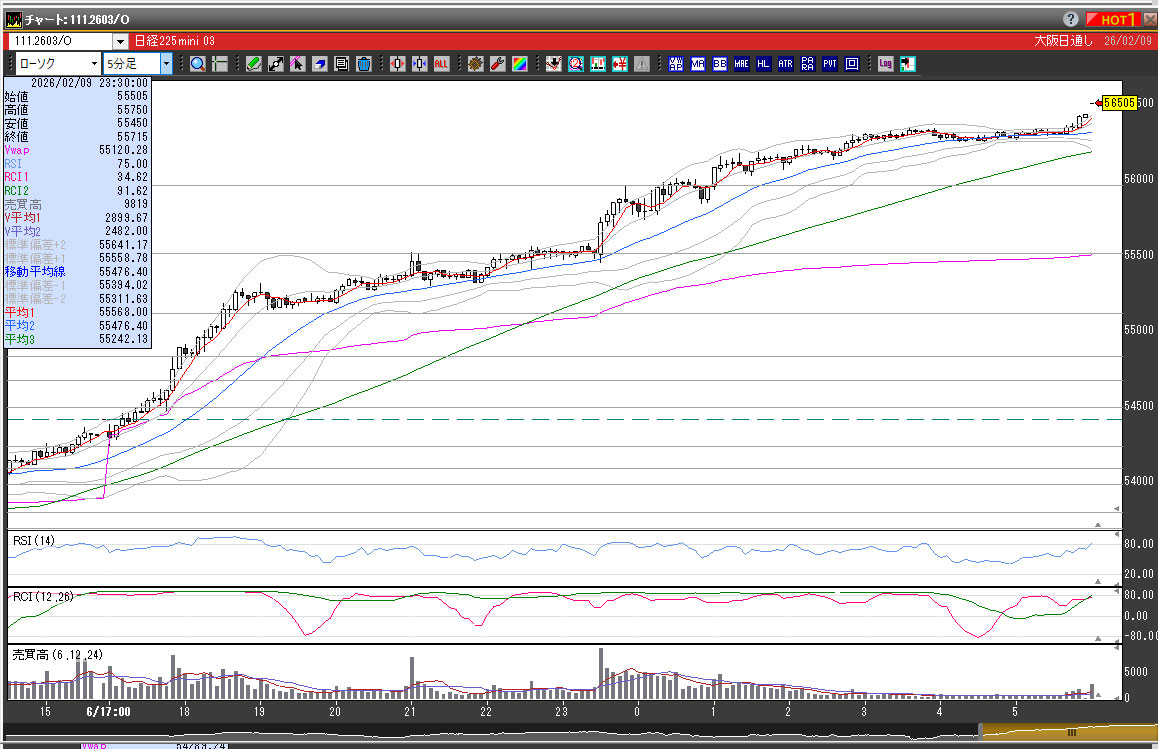The height and width of the screenshot is (749, 1158).
Task: Click the yellow 56505 current price marker
Action: 1117,102
